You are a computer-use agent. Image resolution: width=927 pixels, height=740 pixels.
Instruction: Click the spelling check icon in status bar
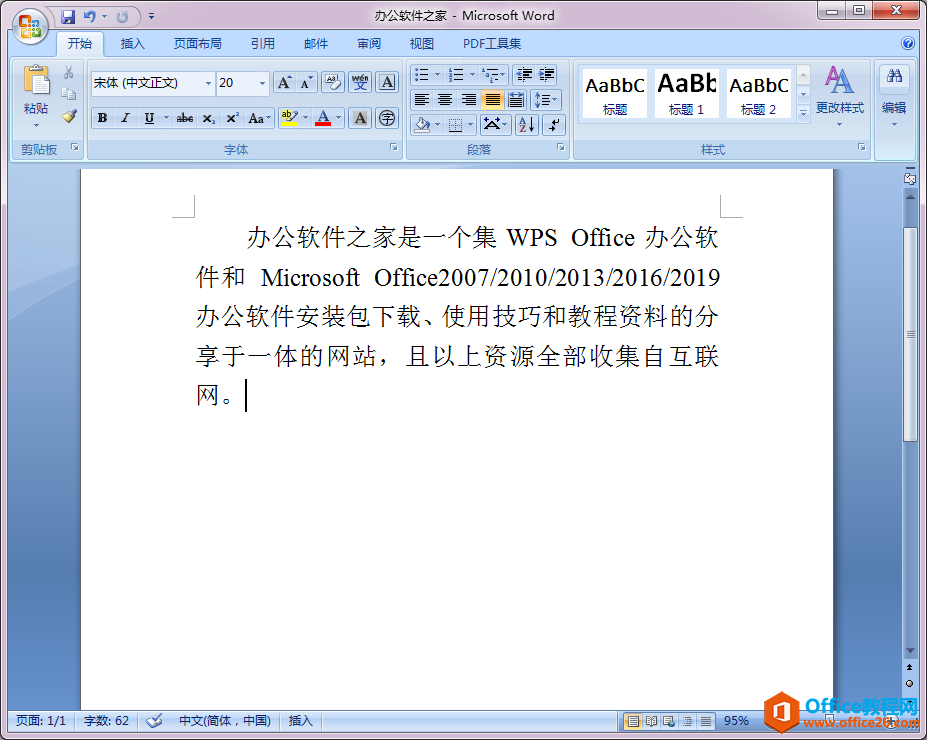[x=154, y=720]
